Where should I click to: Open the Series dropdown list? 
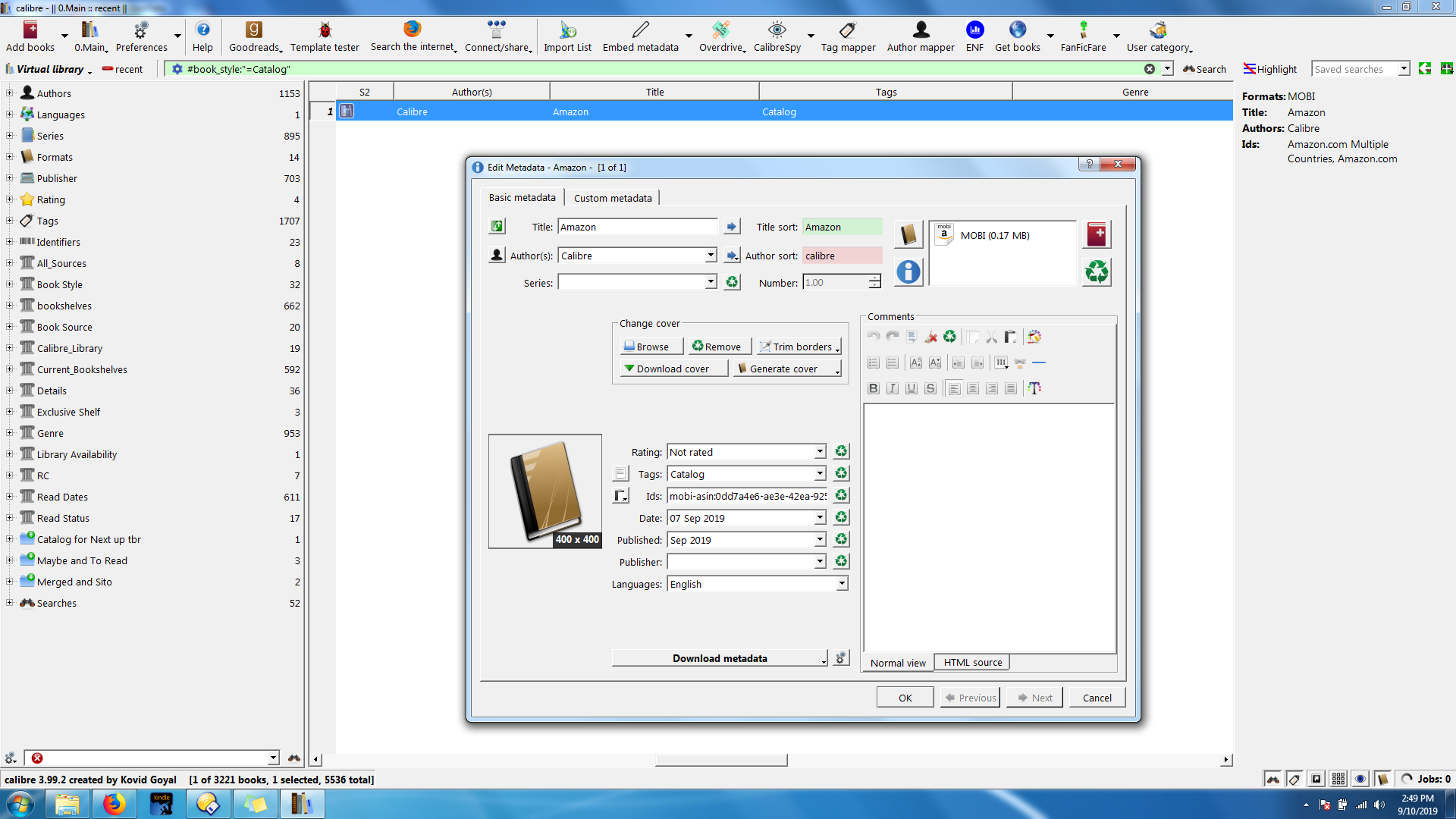click(711, 282)
